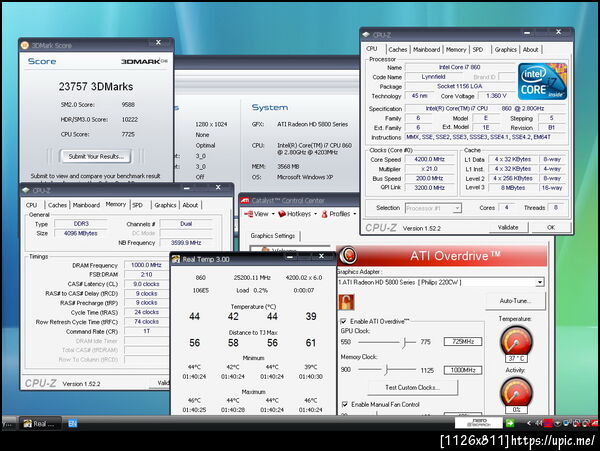Click the Temperature gauge dial
This screenshot has width=600, height=451.
click(516, 341)
